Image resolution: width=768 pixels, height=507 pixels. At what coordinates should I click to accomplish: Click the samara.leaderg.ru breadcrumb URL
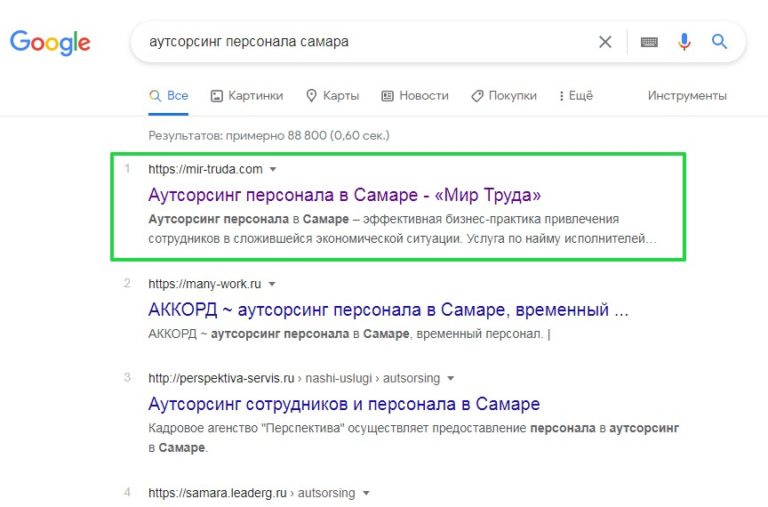pos(252,493)
